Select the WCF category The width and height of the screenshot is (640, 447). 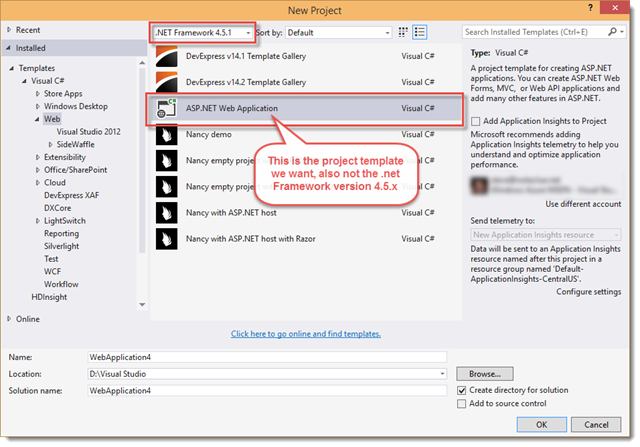point(53,271)
